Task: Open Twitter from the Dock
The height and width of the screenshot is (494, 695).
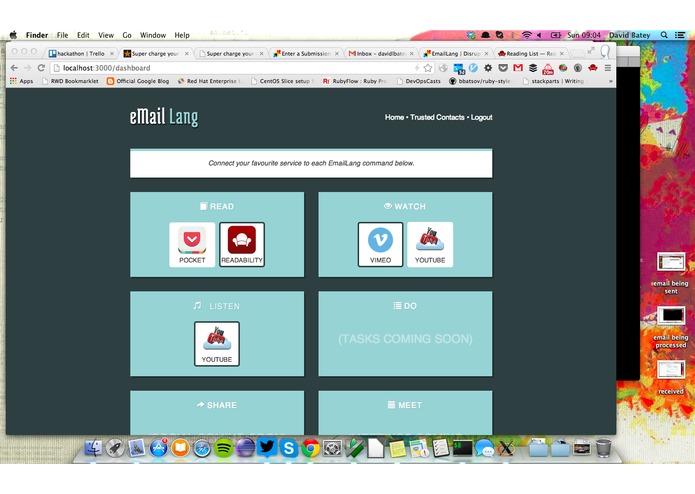Action: (x=267, y=447)
